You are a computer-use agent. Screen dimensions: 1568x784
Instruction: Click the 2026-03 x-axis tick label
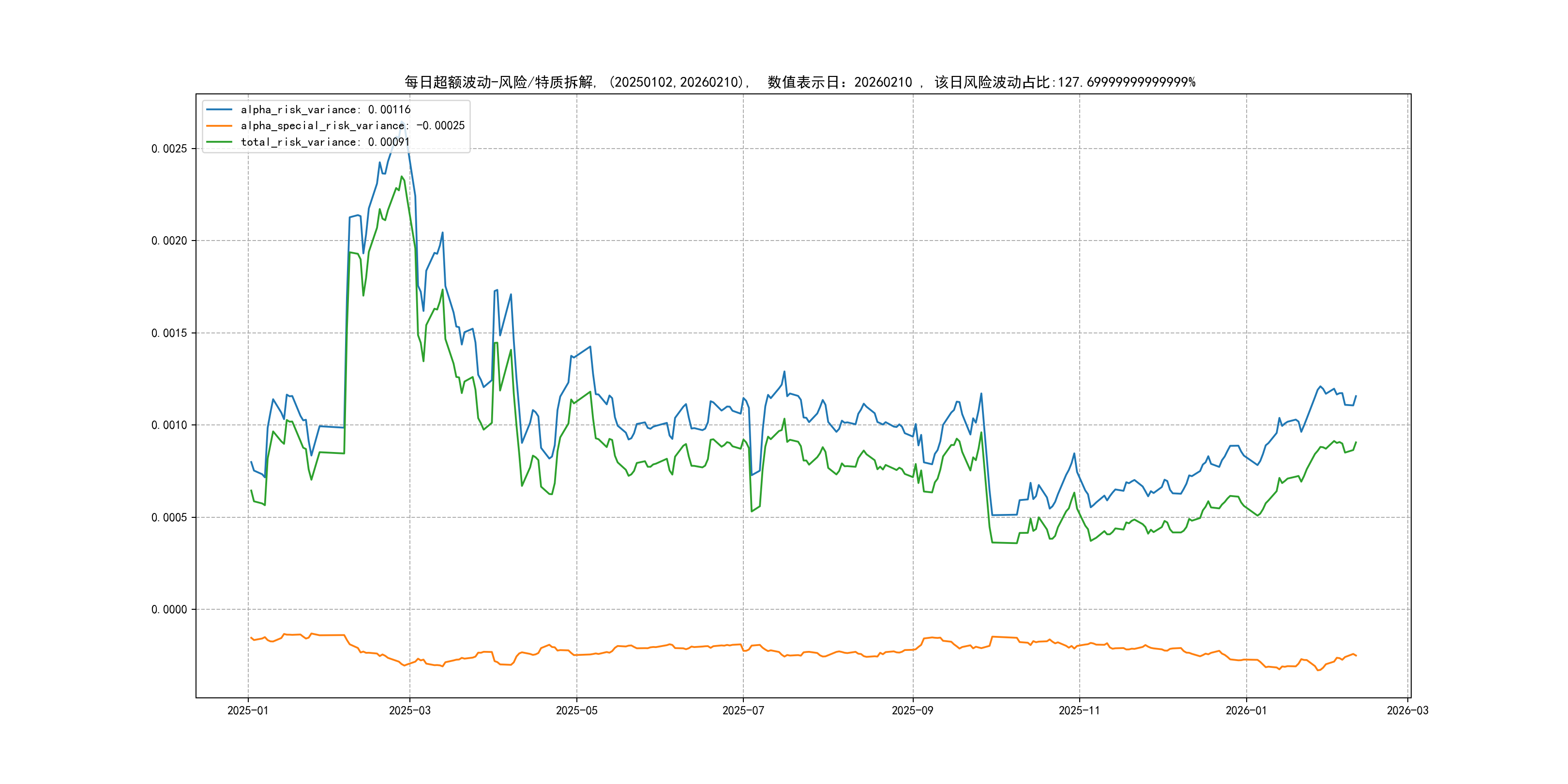[x=1407, y=710]
